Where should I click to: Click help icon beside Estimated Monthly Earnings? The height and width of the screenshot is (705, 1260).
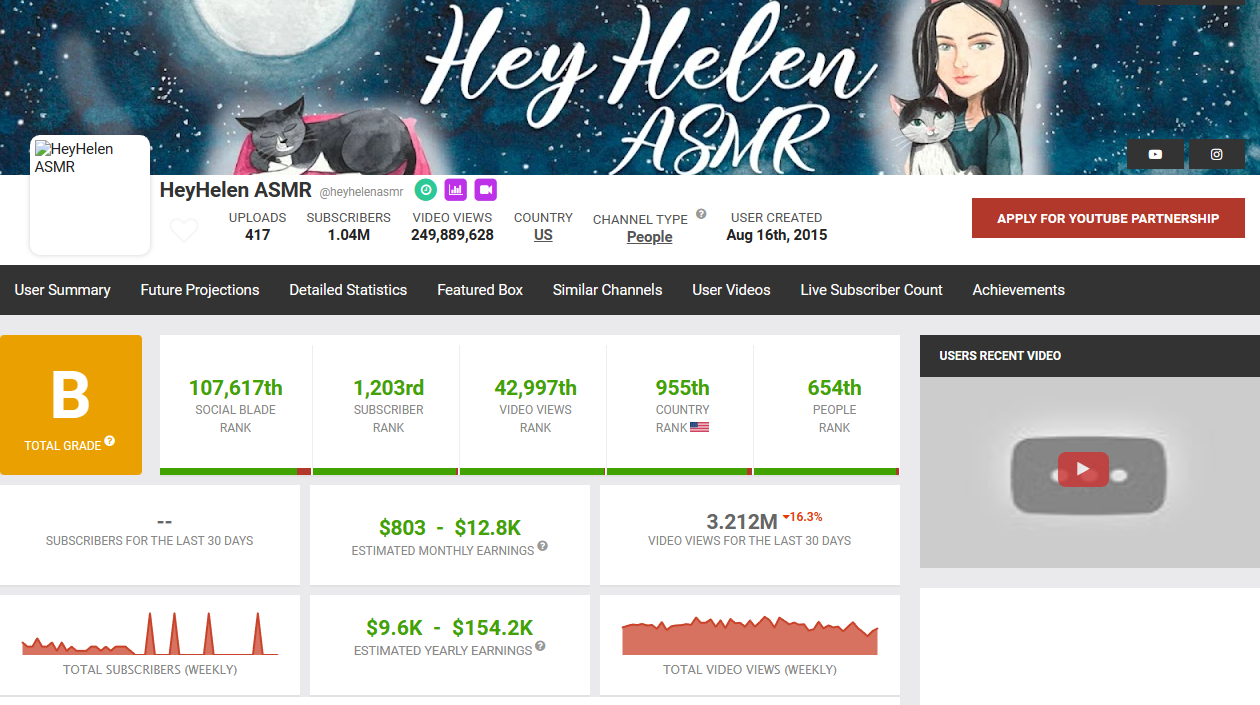click(542, 546)
